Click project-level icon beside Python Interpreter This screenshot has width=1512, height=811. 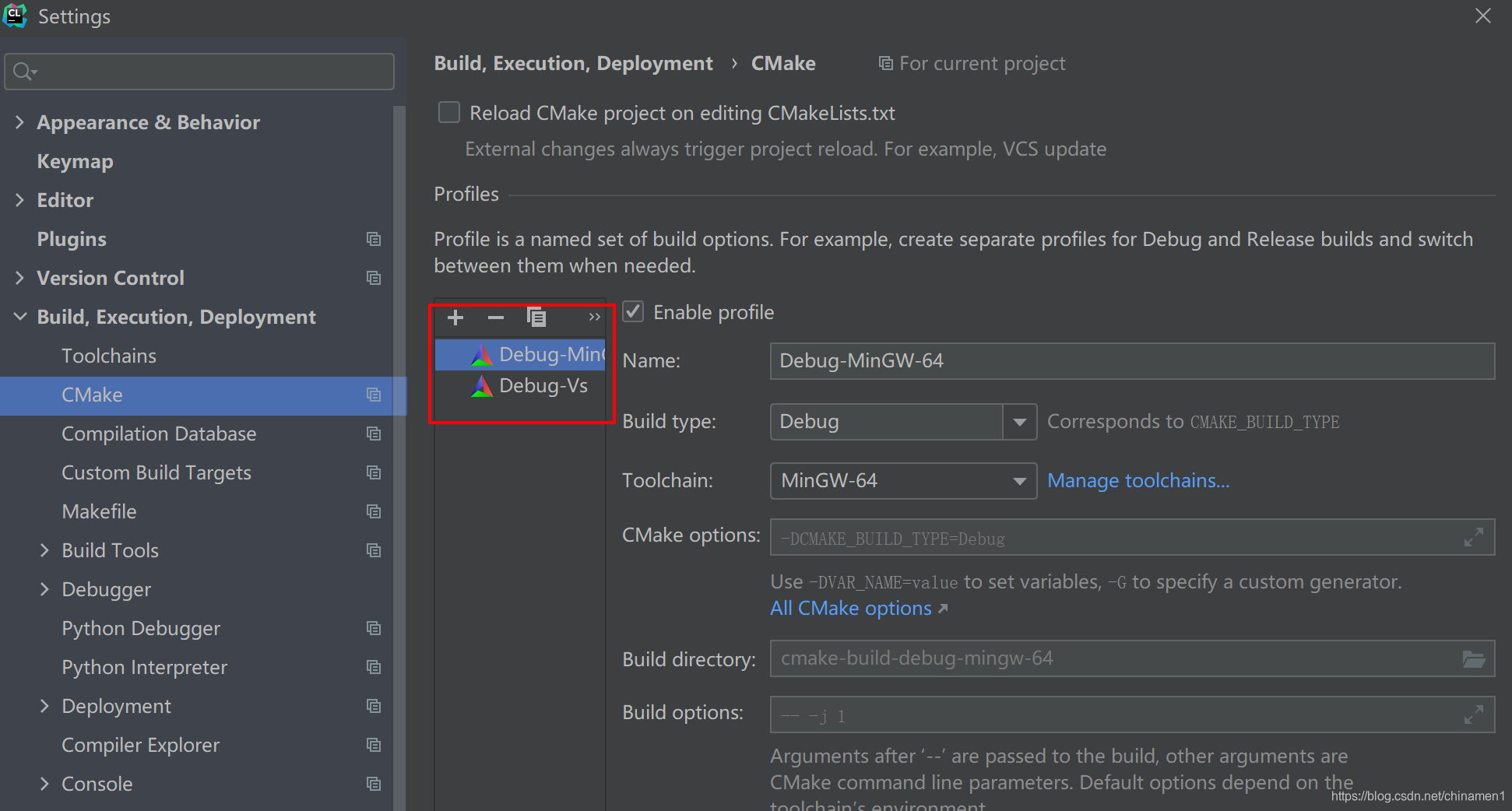tap(374, 667)
